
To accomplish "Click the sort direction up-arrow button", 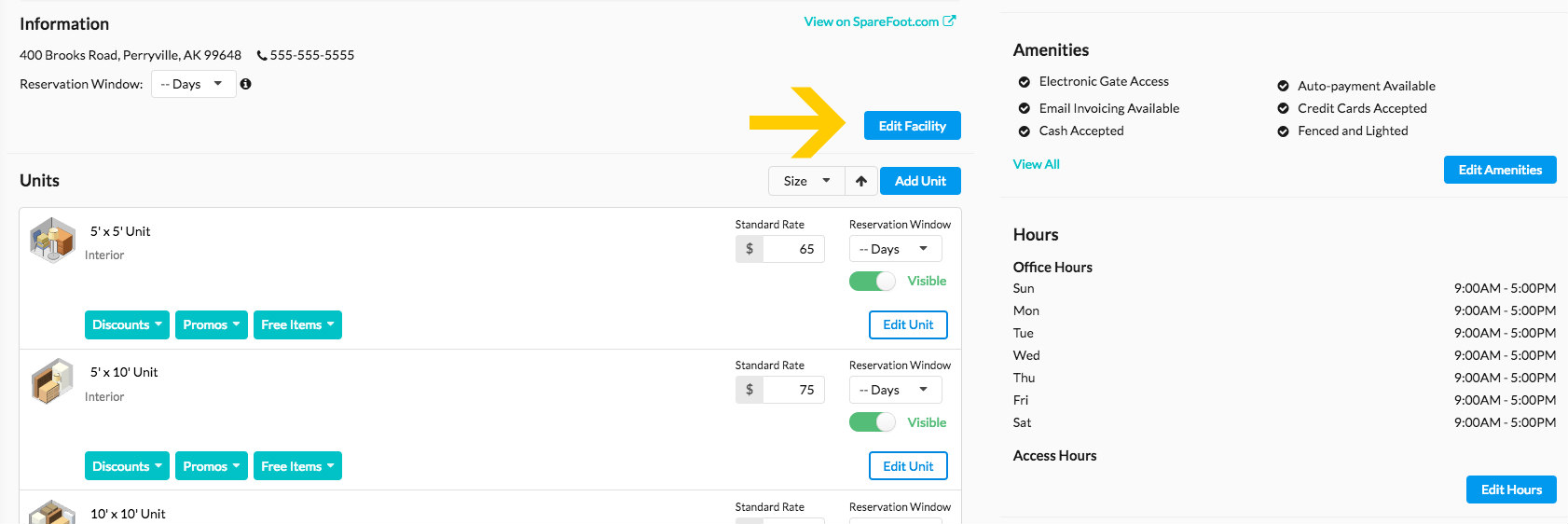I will [x=861, y=181].
